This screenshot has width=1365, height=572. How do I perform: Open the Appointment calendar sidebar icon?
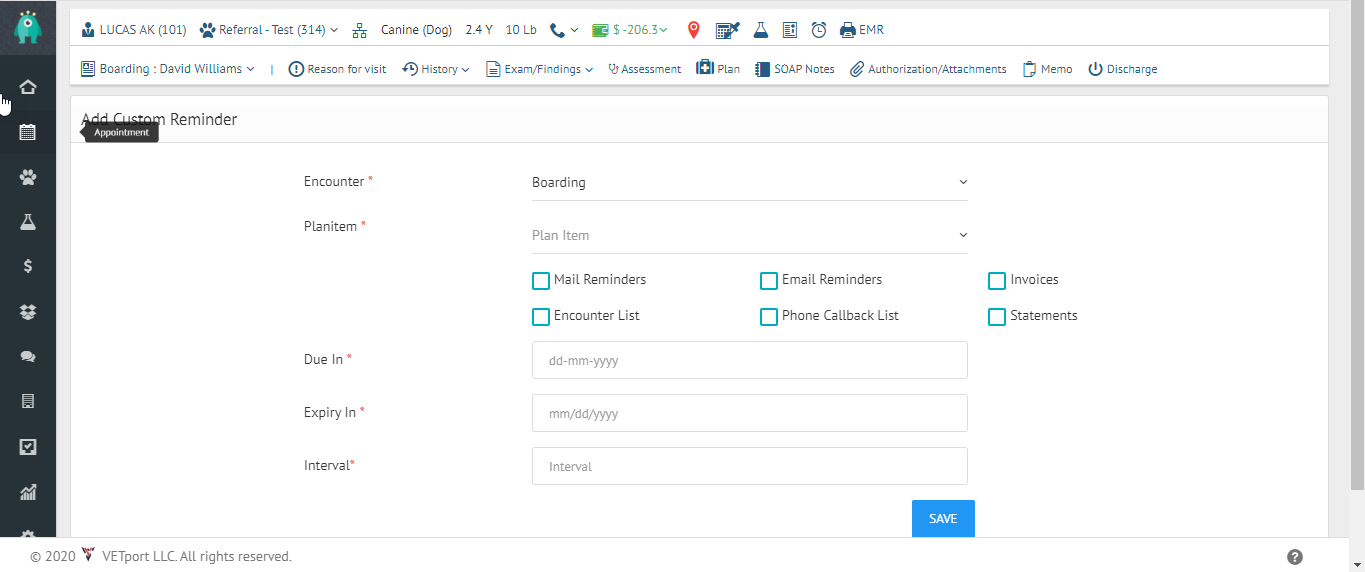pos(28,132)
